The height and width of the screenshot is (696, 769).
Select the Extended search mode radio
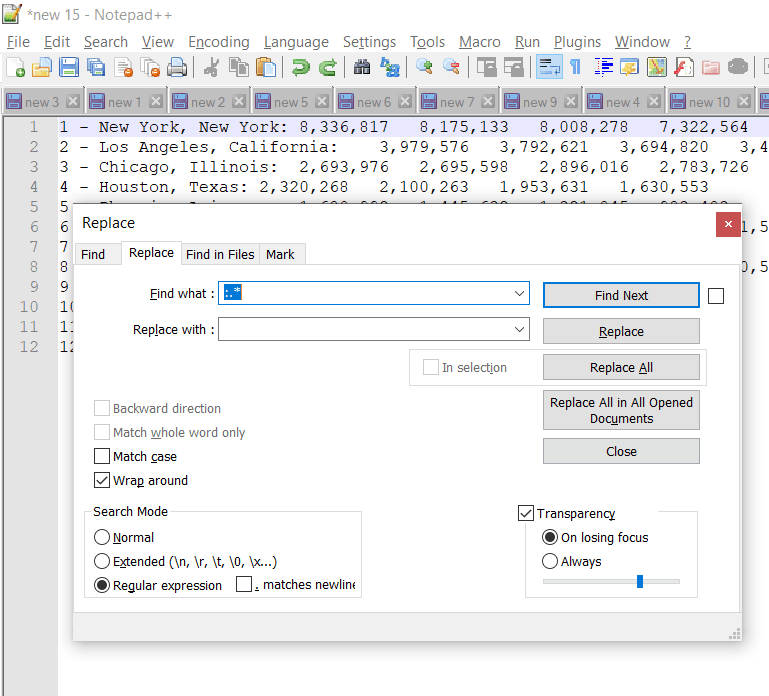click(x=102, y=561)
